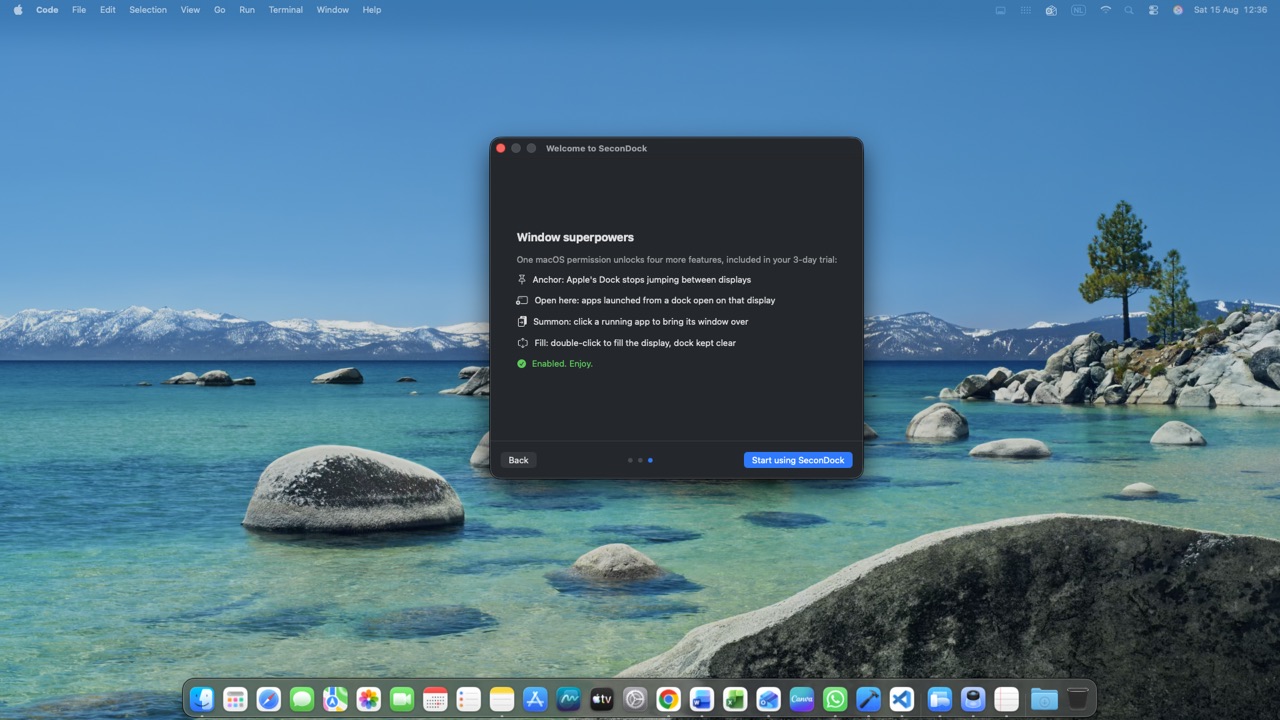This screenshot has width=1280, height=720.
Task: Launch Safari from the Dock
Action: [269, 699]
